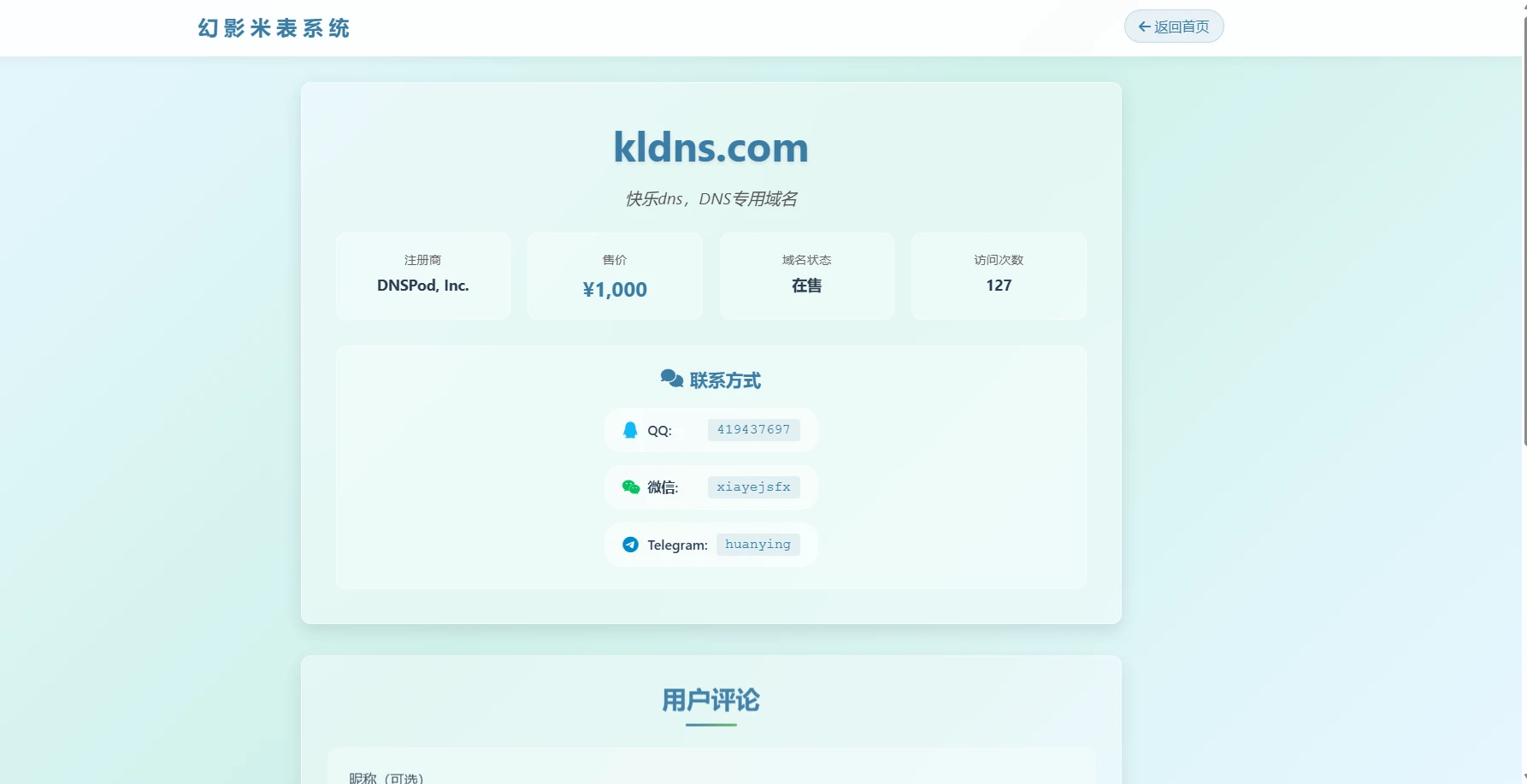Select the 注册商 DNSPod, Inc. card
The image size is (1527, 784).
click(423, 276)
